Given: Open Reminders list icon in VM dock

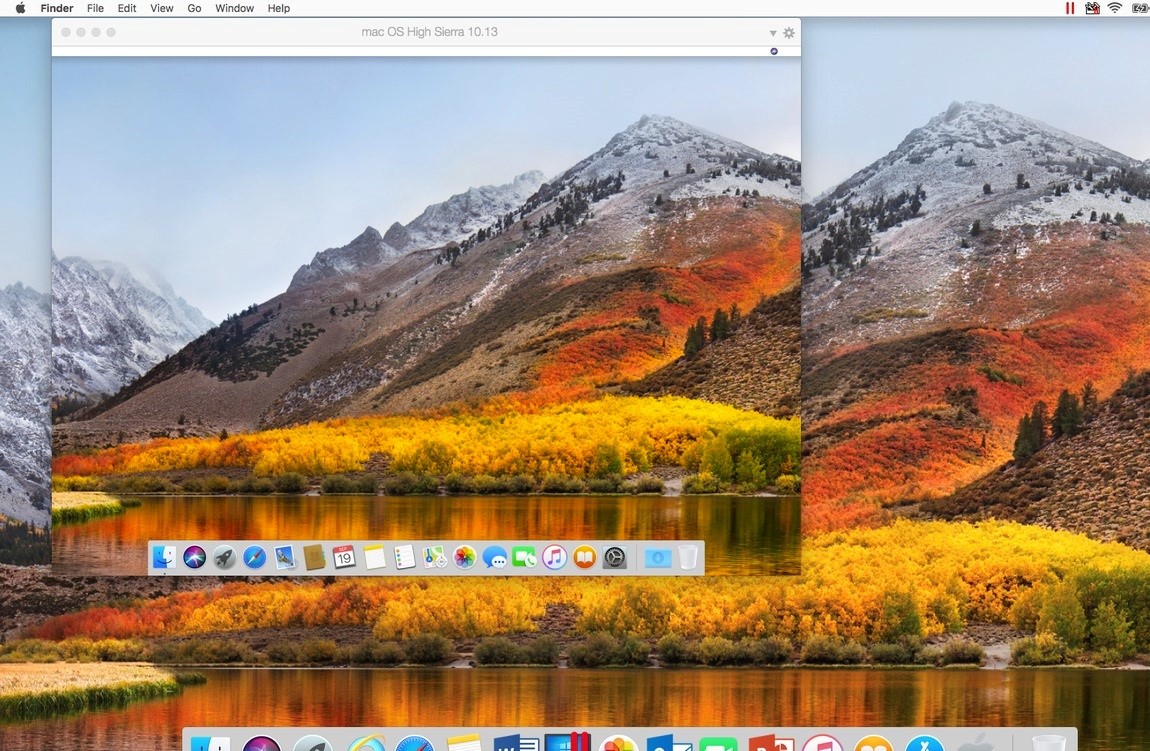Looking at the screenshot, I should (x=404, y=557).
